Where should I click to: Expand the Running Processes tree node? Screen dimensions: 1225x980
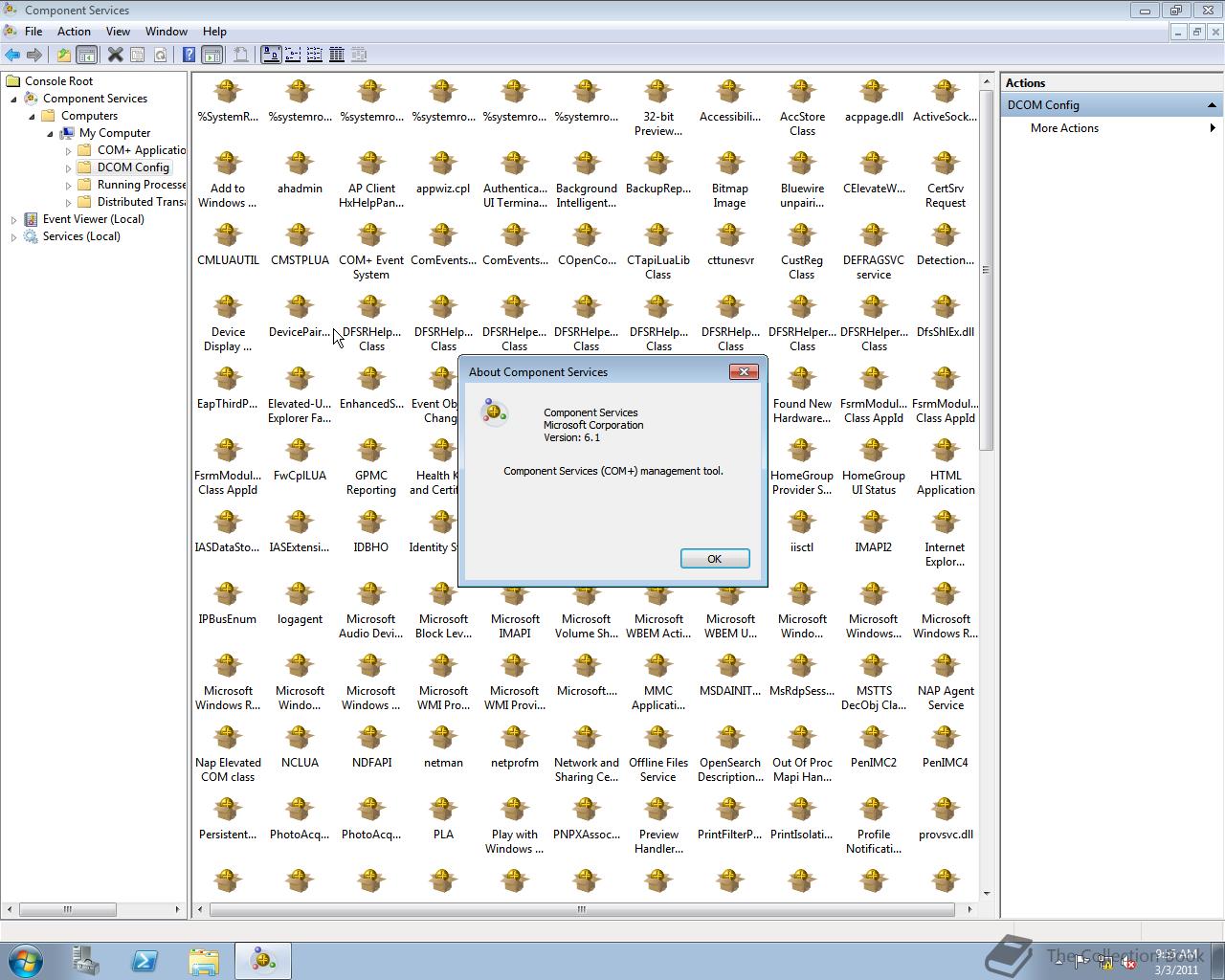click(68, 185)
